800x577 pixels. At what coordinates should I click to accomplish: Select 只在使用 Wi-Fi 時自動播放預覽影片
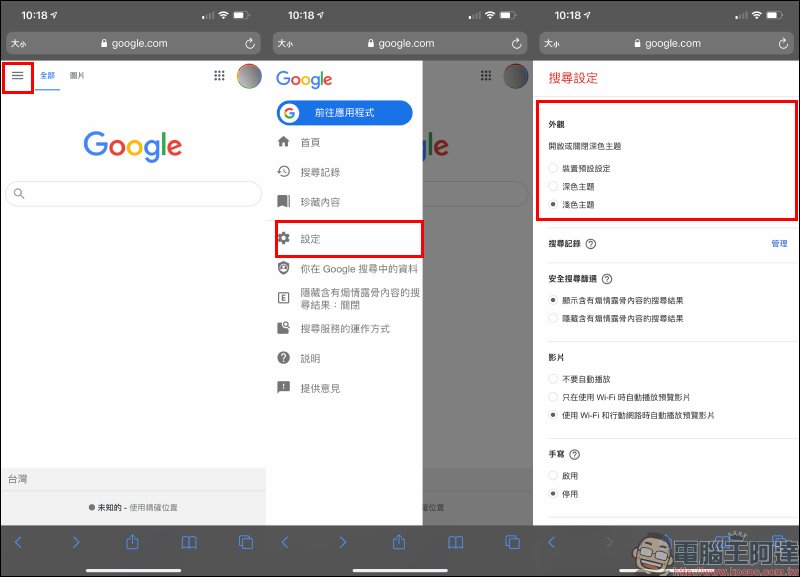553,397
